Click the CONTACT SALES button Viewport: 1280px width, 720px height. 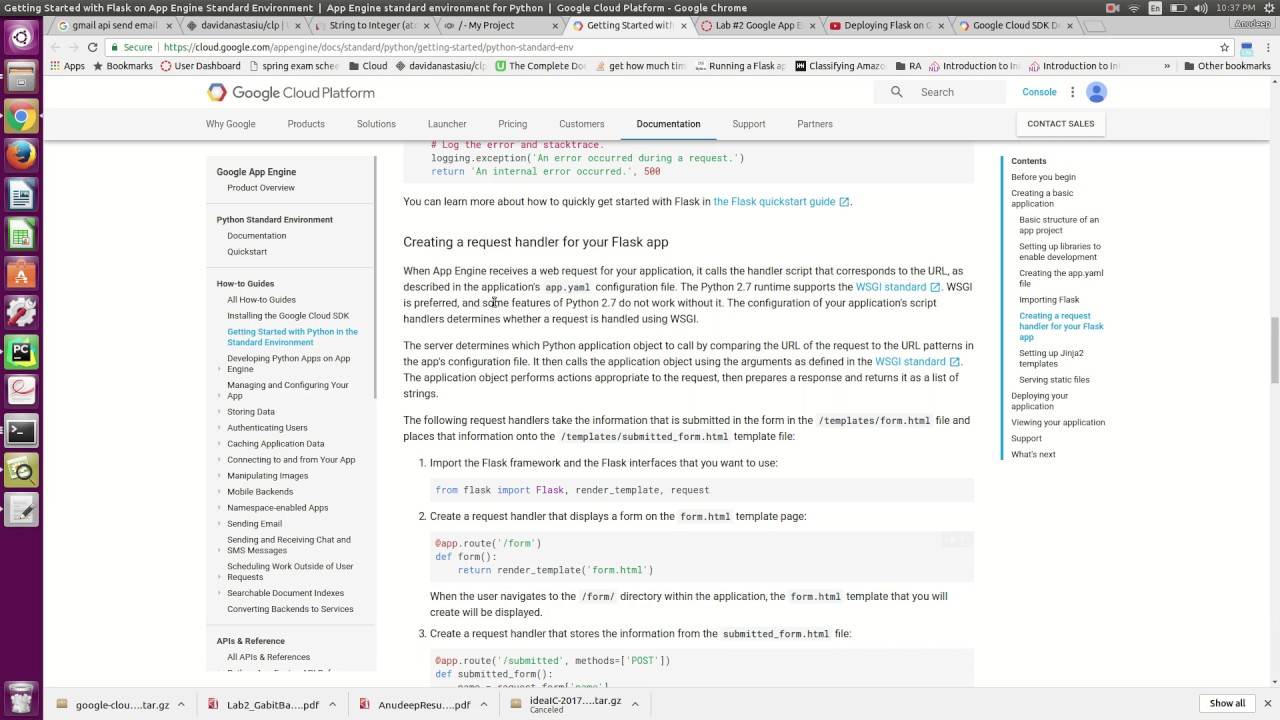click(1061, 124)
